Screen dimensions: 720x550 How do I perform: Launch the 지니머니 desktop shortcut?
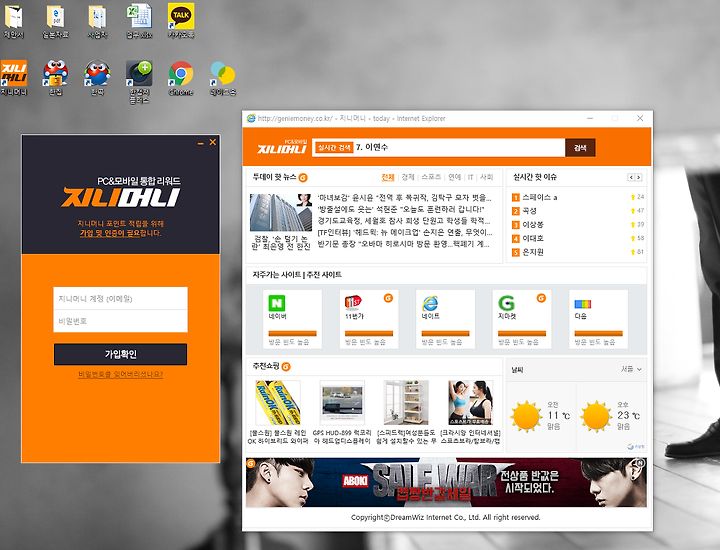point(14,78)
